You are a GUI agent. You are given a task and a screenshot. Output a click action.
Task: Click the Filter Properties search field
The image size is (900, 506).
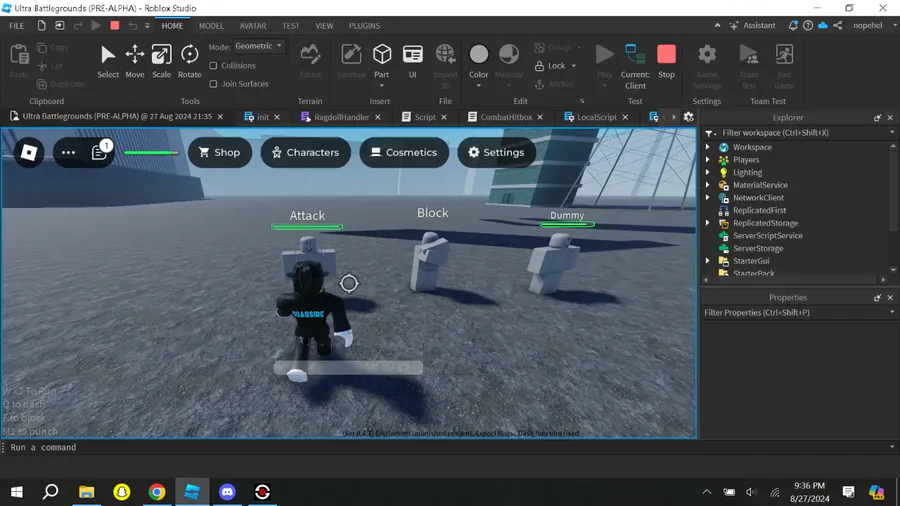(800, 313)
